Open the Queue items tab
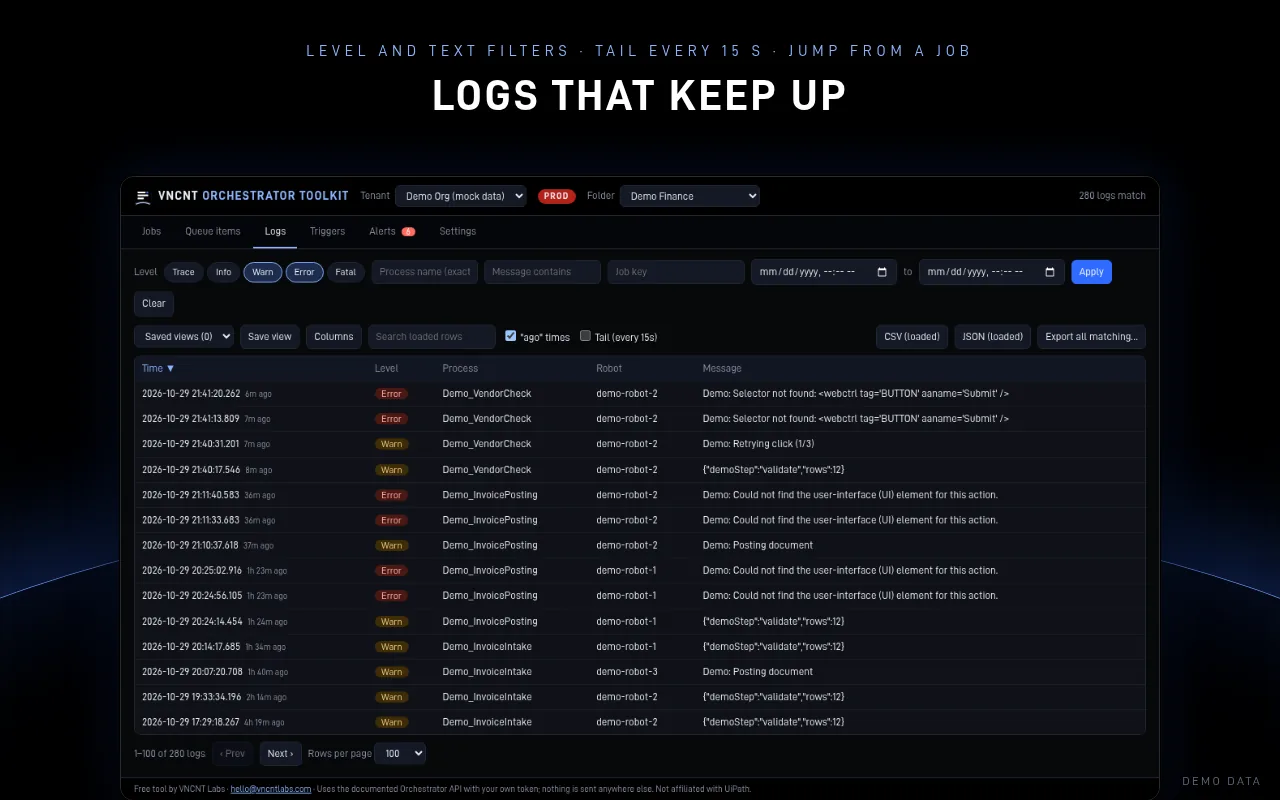This screenshot has height=800, width=1280. pyautogui.click(x=213, y=231)
